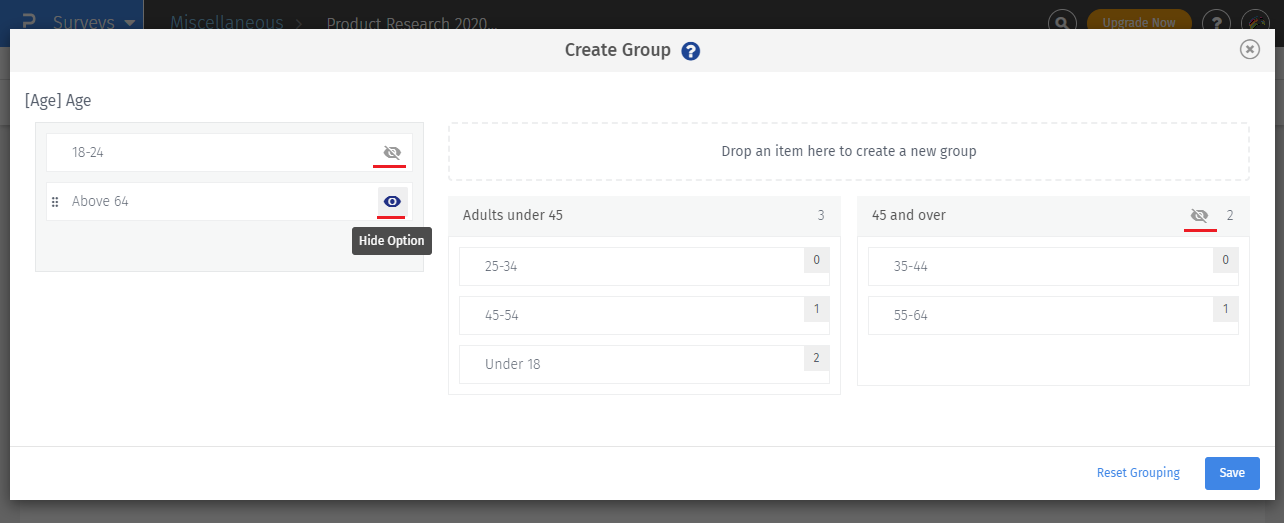Select the 35-44 item in 45 and over
The height and width of the screenshot is (523, 1284).
coord(1040,267)
